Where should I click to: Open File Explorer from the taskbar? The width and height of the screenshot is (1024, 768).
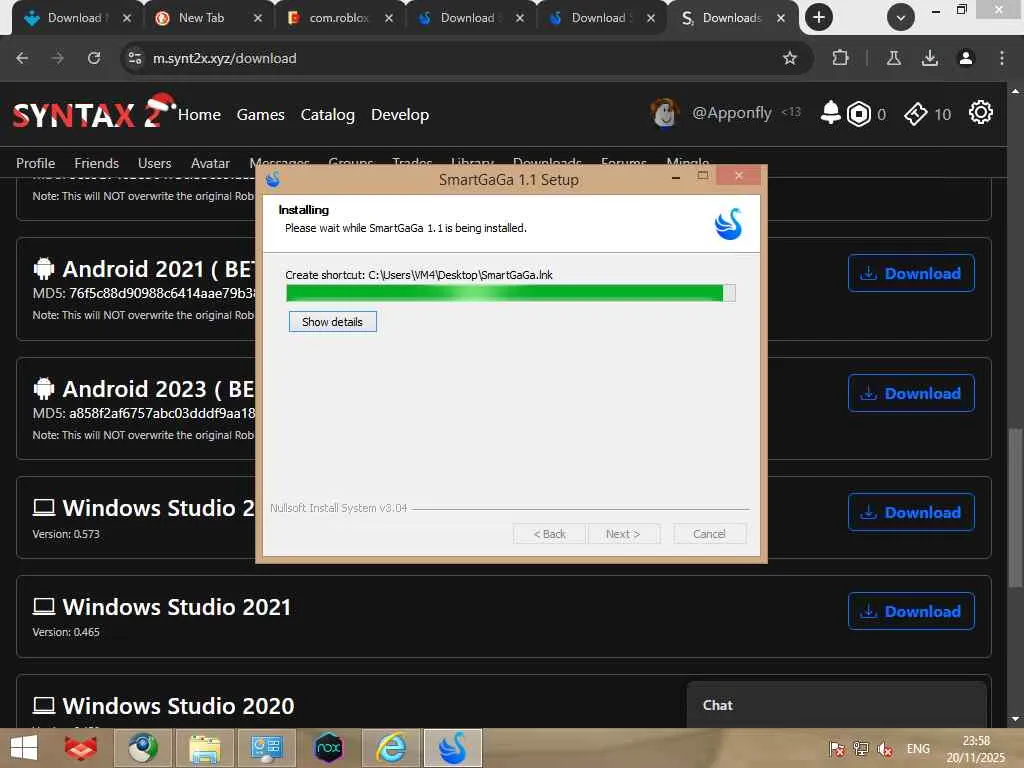[204, 748]
